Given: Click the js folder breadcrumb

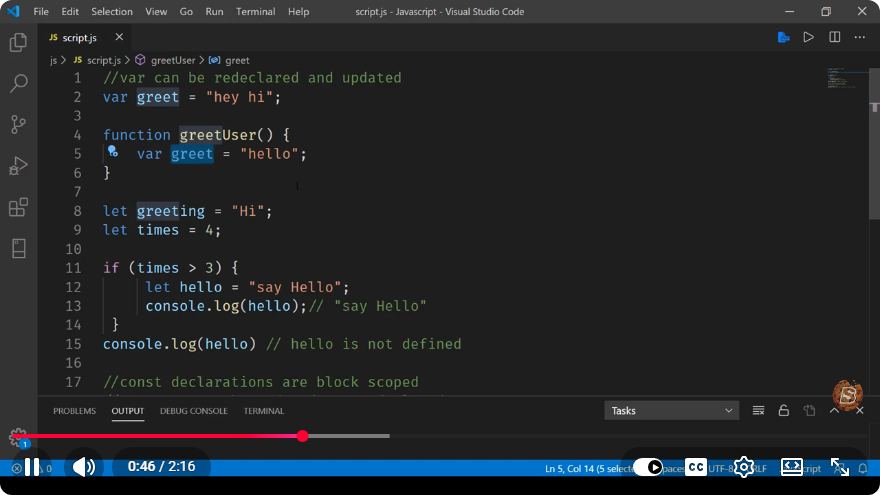Looking at the screenshot, I should coord(53,60).
